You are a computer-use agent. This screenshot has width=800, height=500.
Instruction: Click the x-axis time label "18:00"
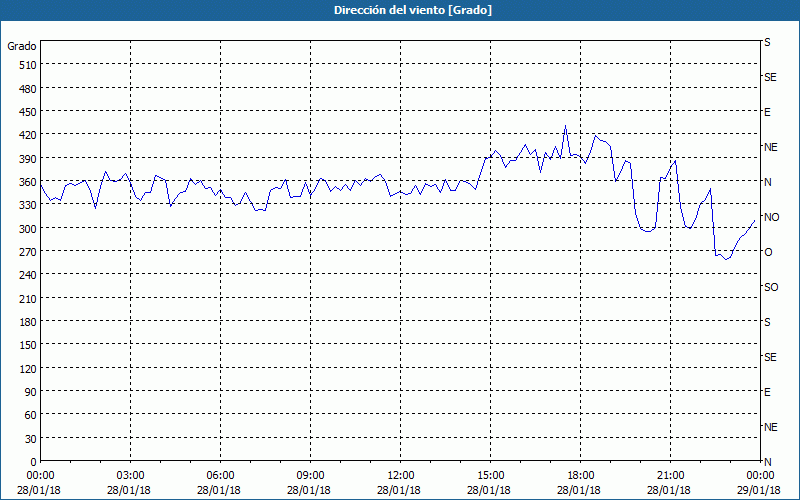[580, 476]
